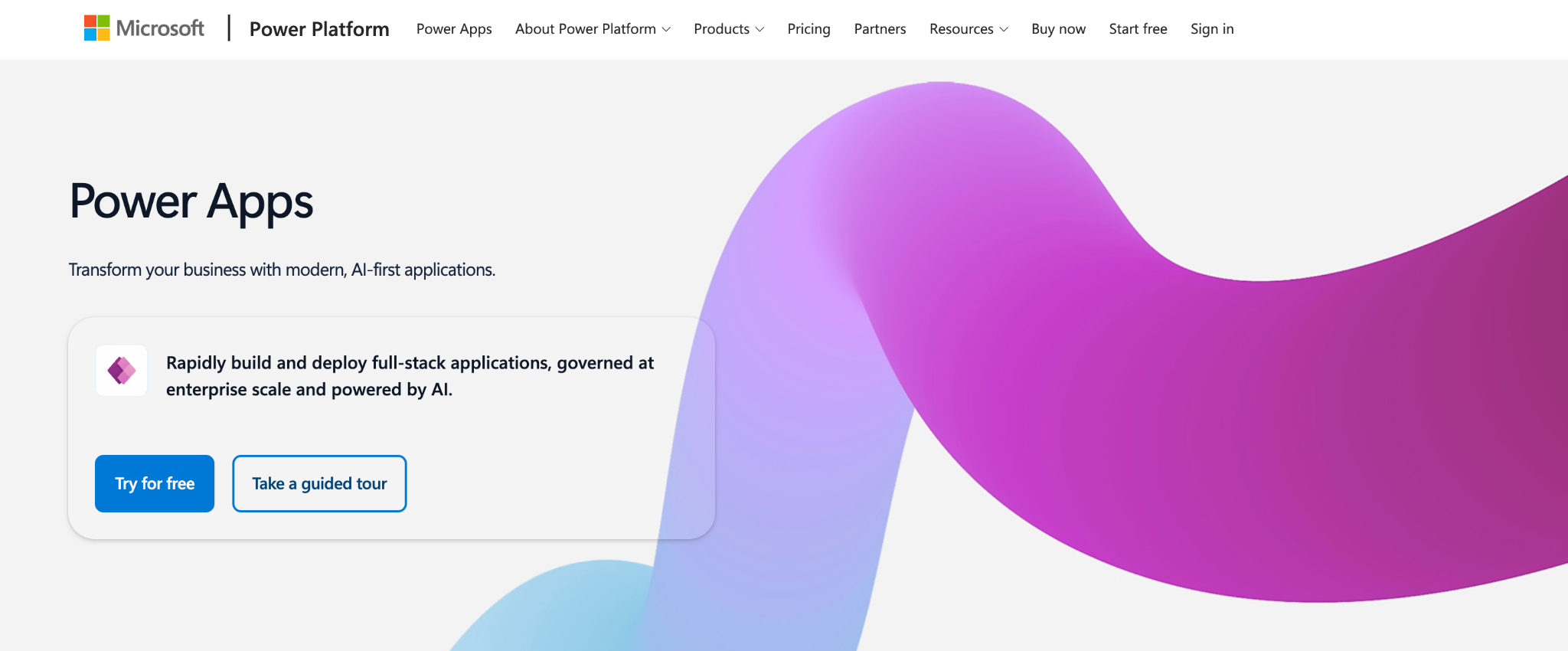Open the Power Platform home link
This screenshot has height=651, width=1568.
pyautogui.click(x=319, y=29)
